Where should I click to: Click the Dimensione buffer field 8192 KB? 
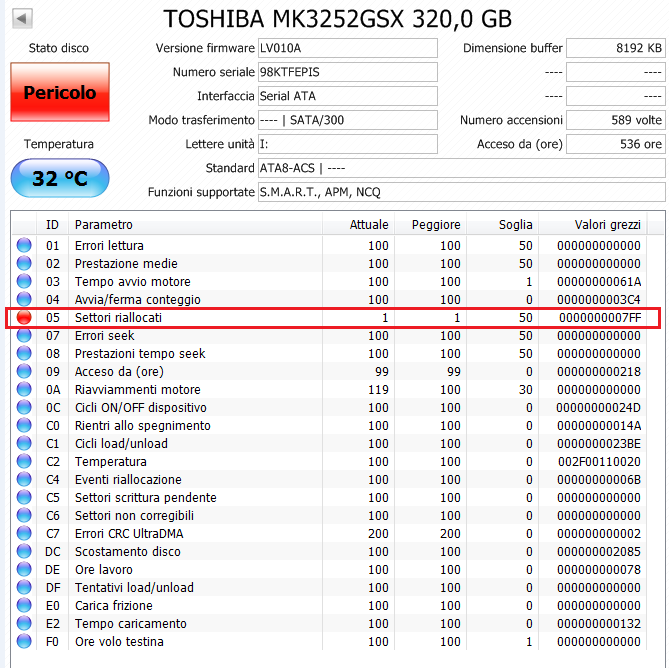(616, 48)
